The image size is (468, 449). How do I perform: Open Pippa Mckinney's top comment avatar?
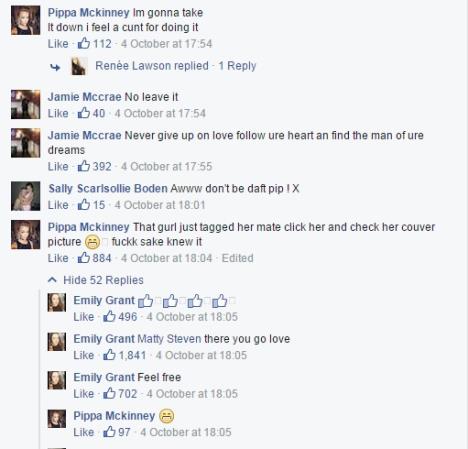click(26, 20)
